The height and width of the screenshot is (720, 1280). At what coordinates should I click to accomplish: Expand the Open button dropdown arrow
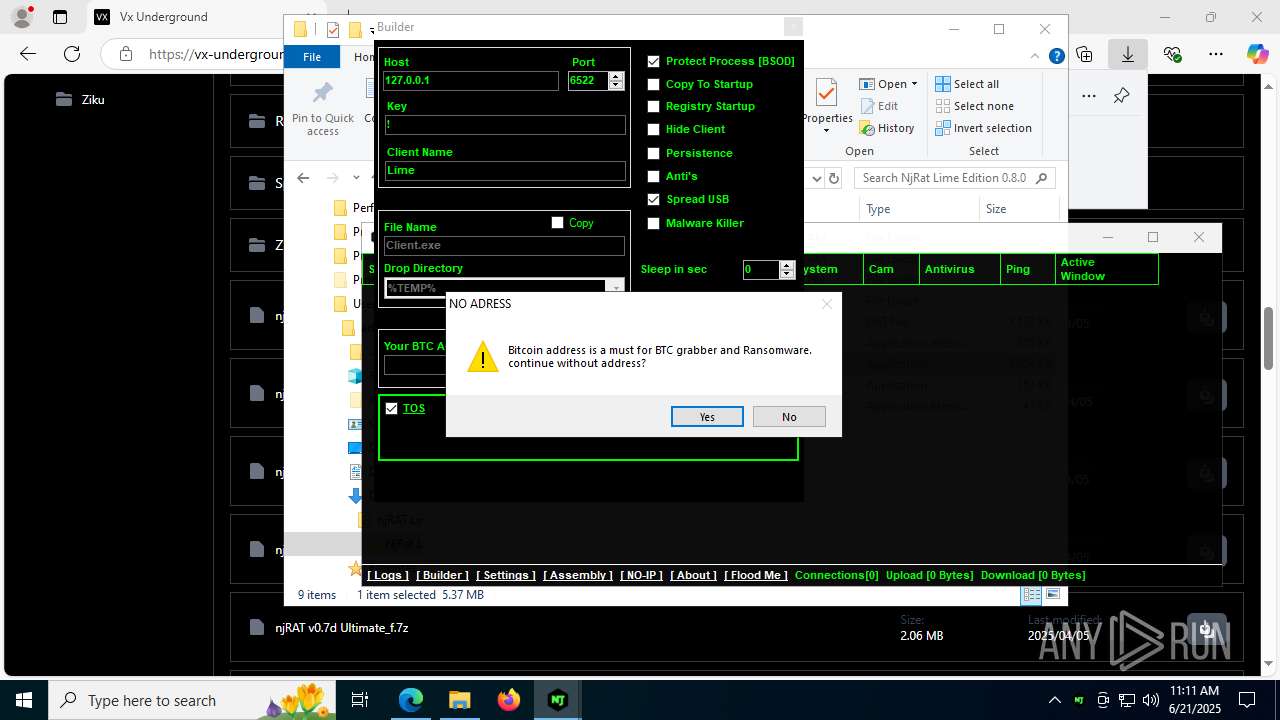(x=914, y=84)
